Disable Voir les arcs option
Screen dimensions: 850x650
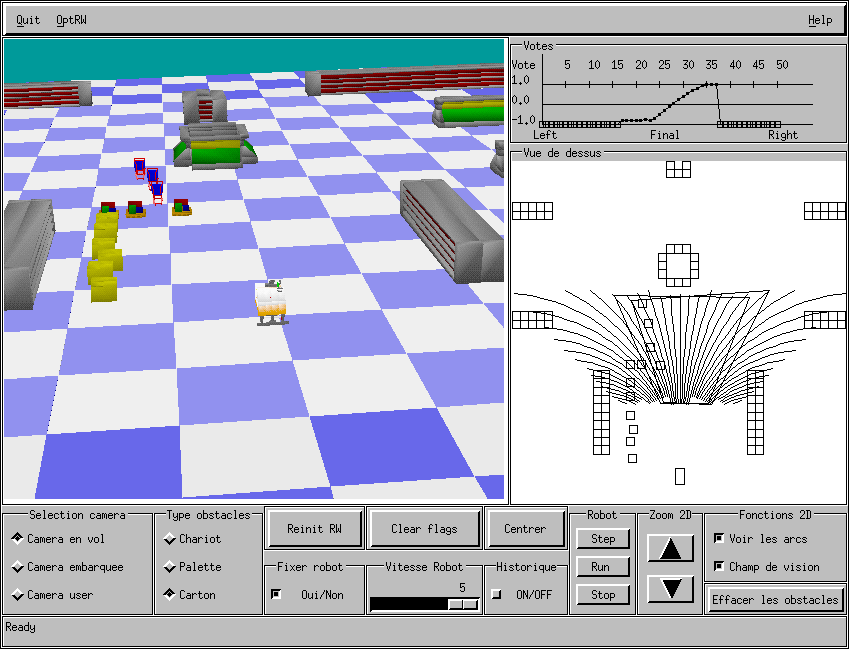[x=718, y=539]
